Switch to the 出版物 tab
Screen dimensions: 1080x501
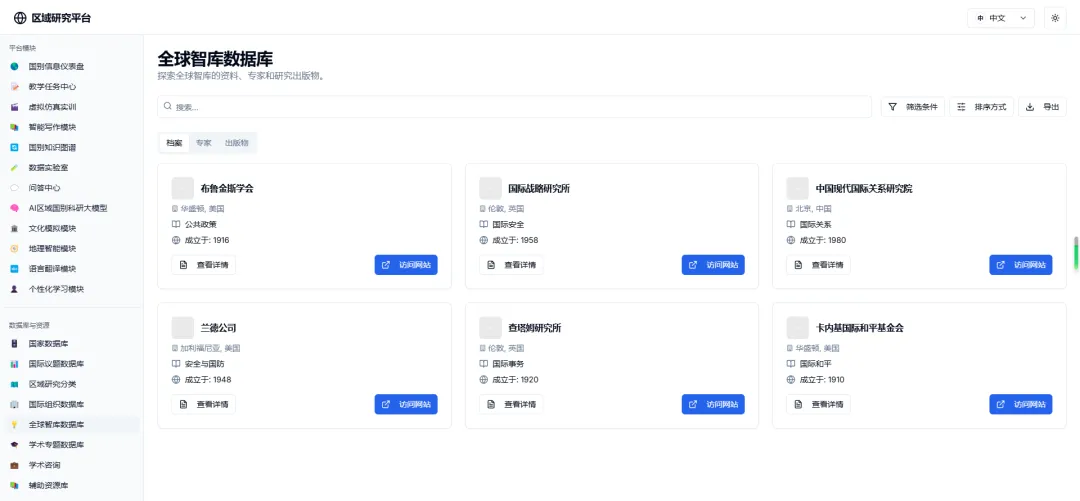236,143
